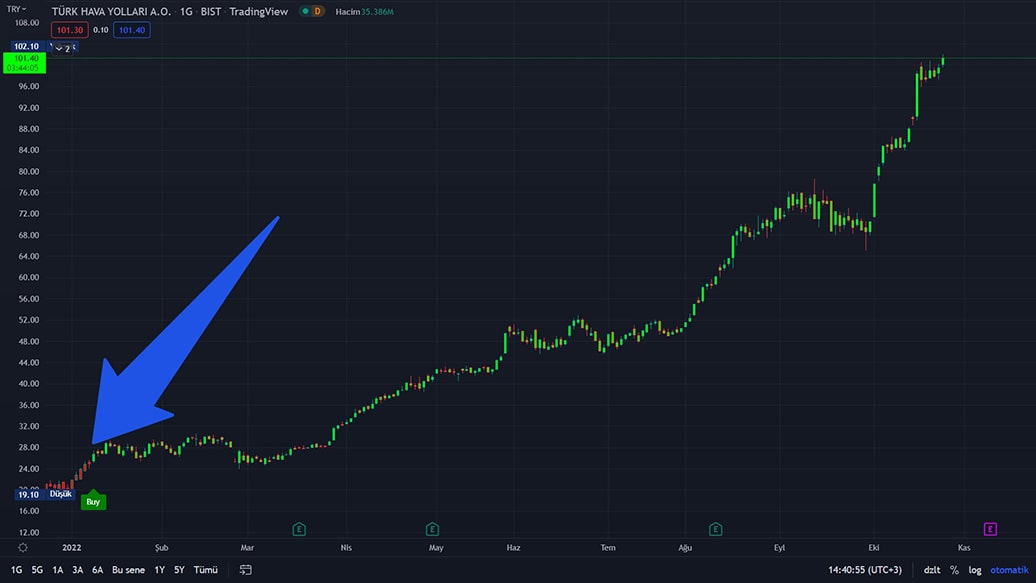Select the 1G time range
The width and height of the screenshot is (1036, 583).
coord(17,569)
